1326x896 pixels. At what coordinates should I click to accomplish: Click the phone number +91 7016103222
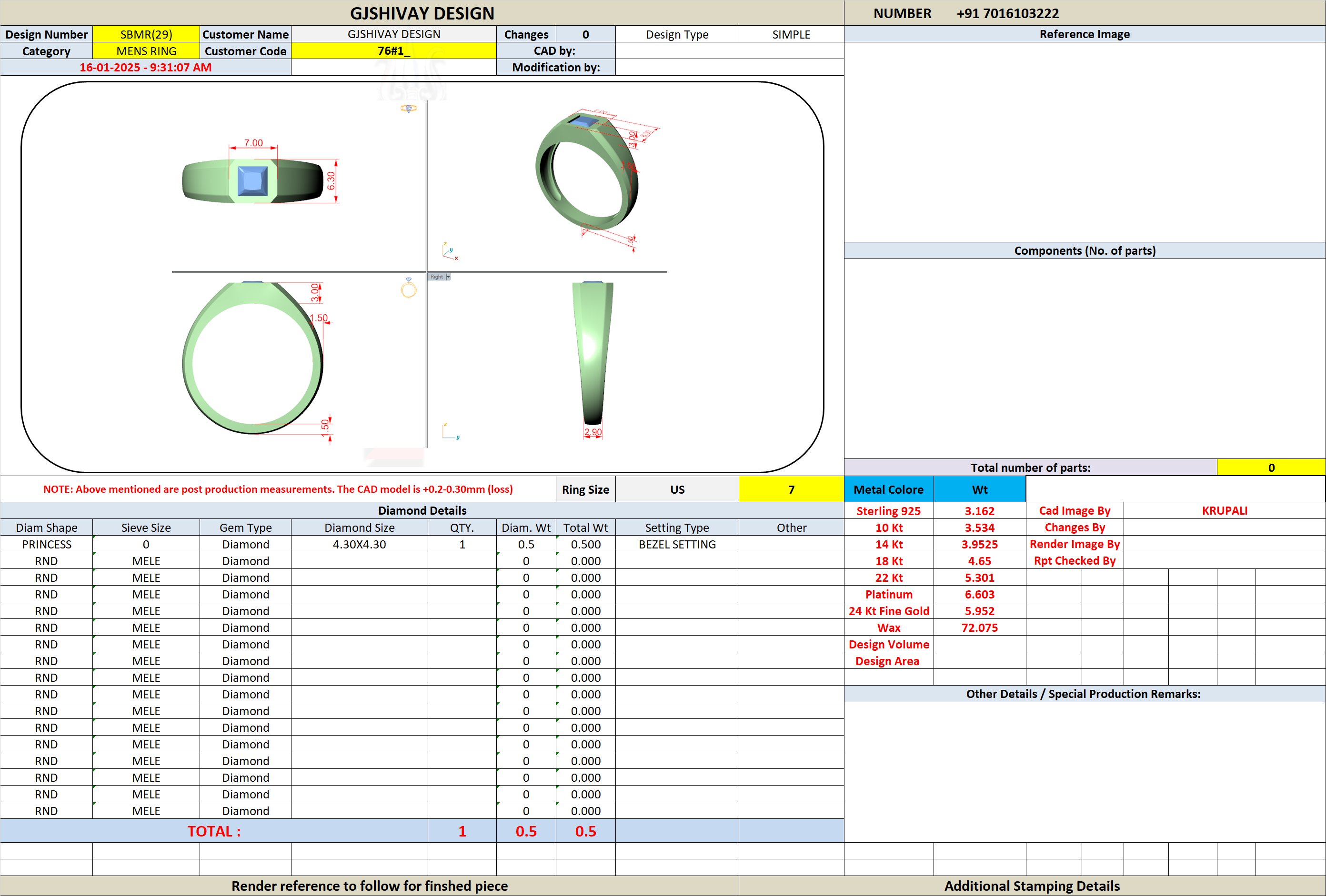[x=1008, y=13]
